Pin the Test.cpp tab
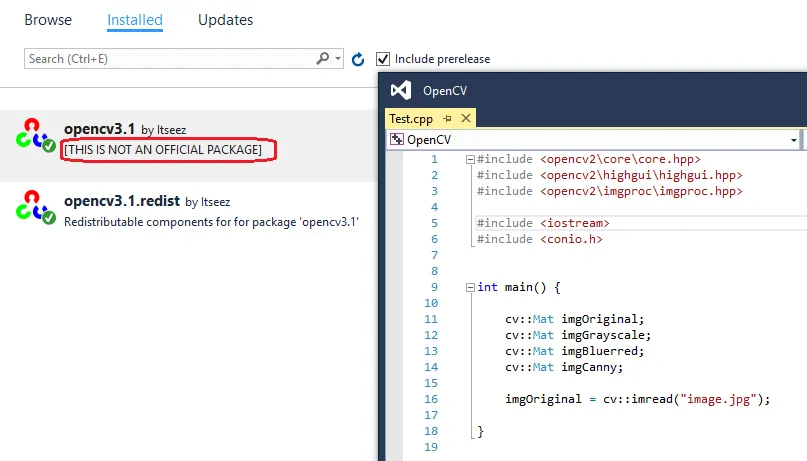807x461 pixels. coord(447,118)
